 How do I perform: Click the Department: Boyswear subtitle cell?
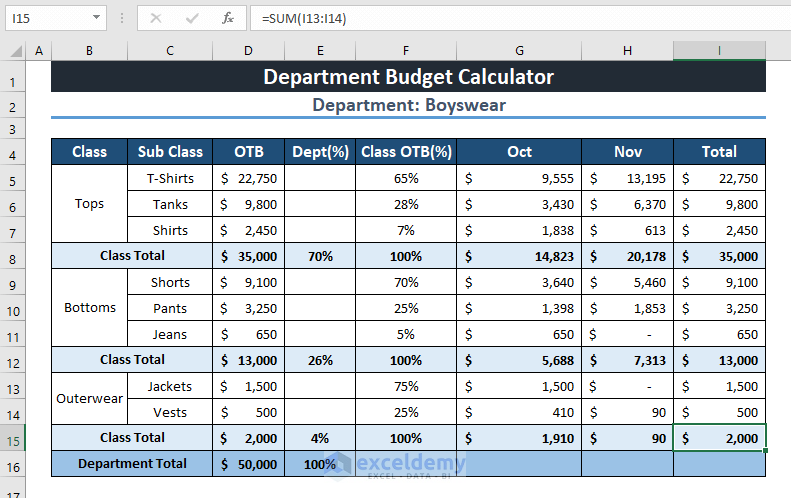tap(408, 105)
